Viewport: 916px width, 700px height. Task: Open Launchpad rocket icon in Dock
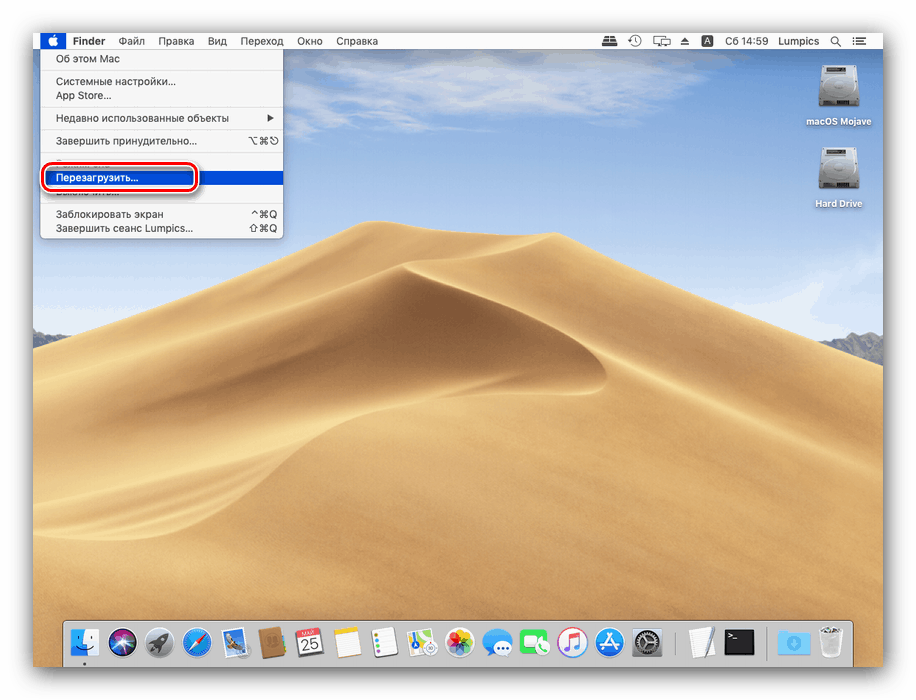(159, 643)
